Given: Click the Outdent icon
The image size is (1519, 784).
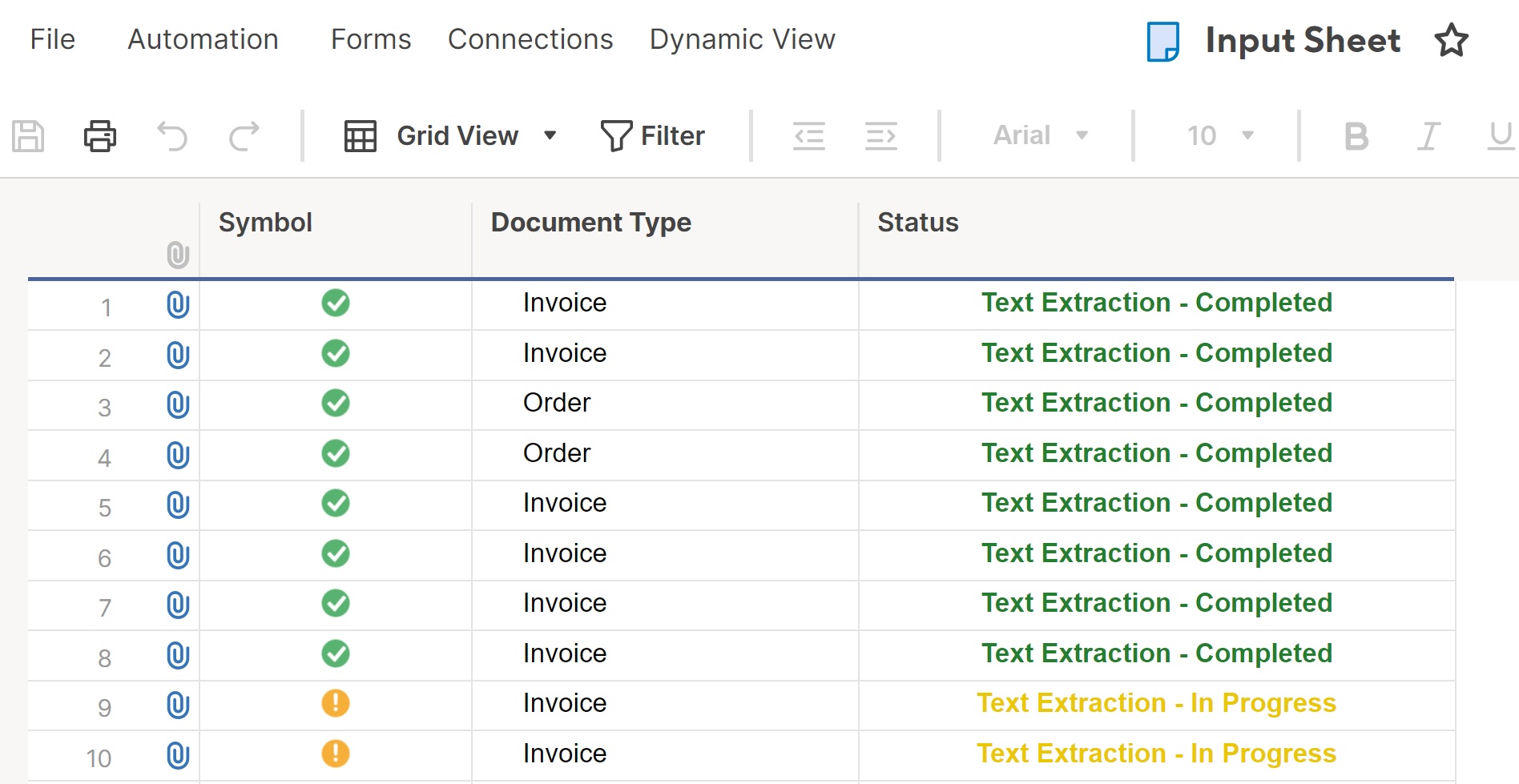Looking at the screenshot, I should pyautogui.click(x=809, y=136).
